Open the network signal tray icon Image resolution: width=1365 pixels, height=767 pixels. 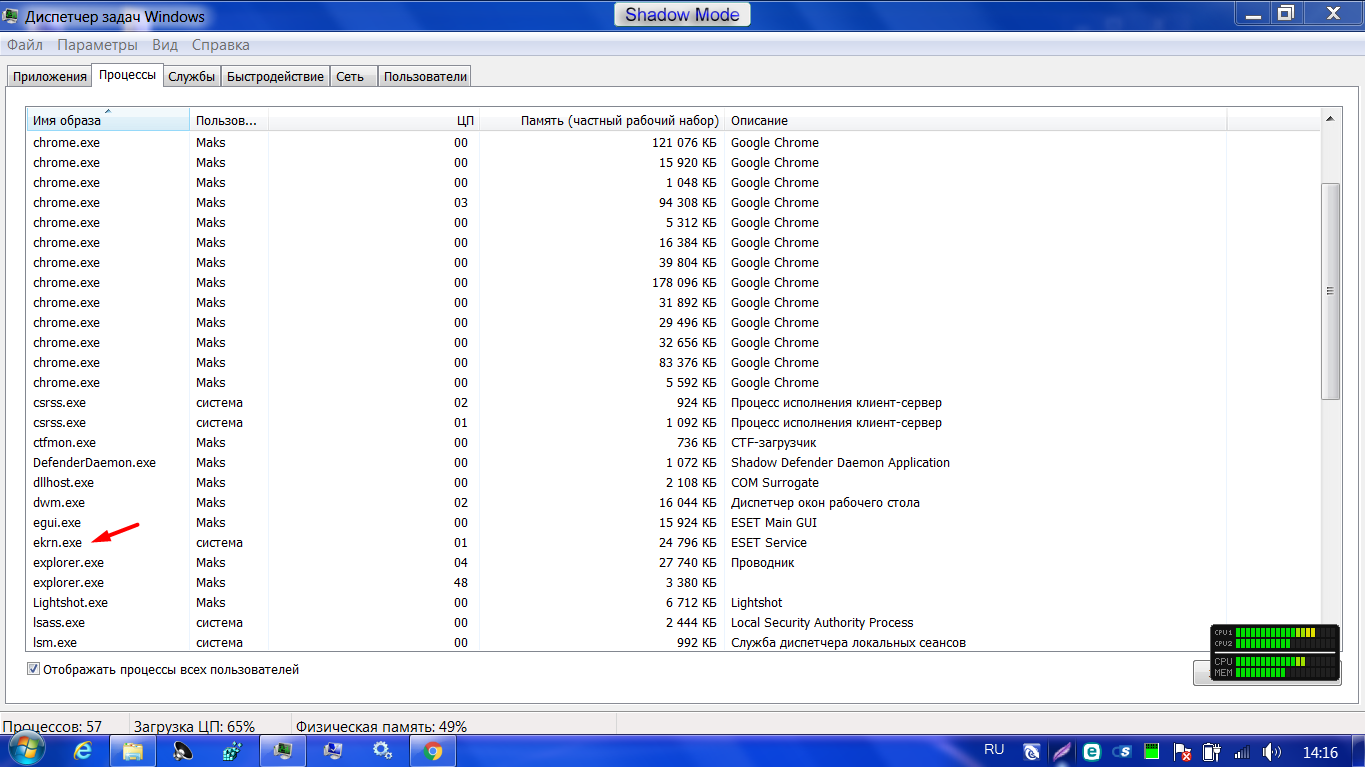tap(1242, 752)
